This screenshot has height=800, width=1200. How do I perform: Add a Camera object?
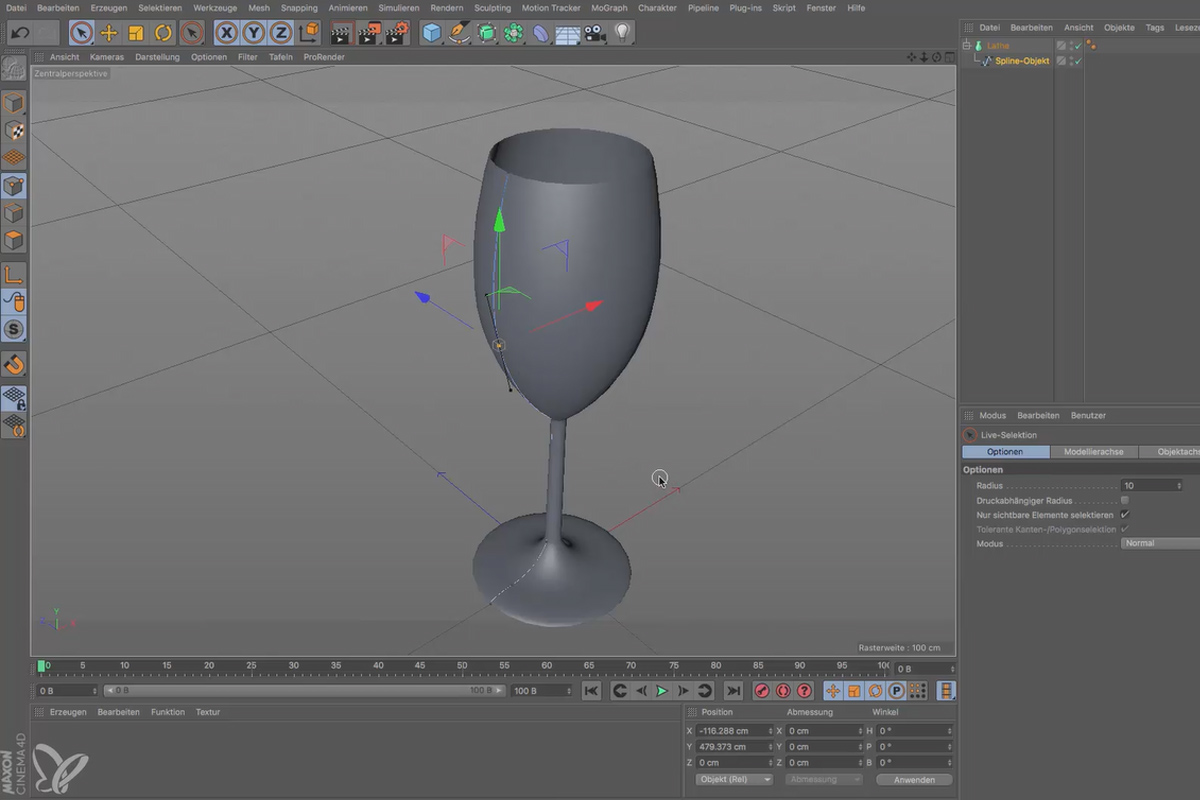click(x=595, y=33)
